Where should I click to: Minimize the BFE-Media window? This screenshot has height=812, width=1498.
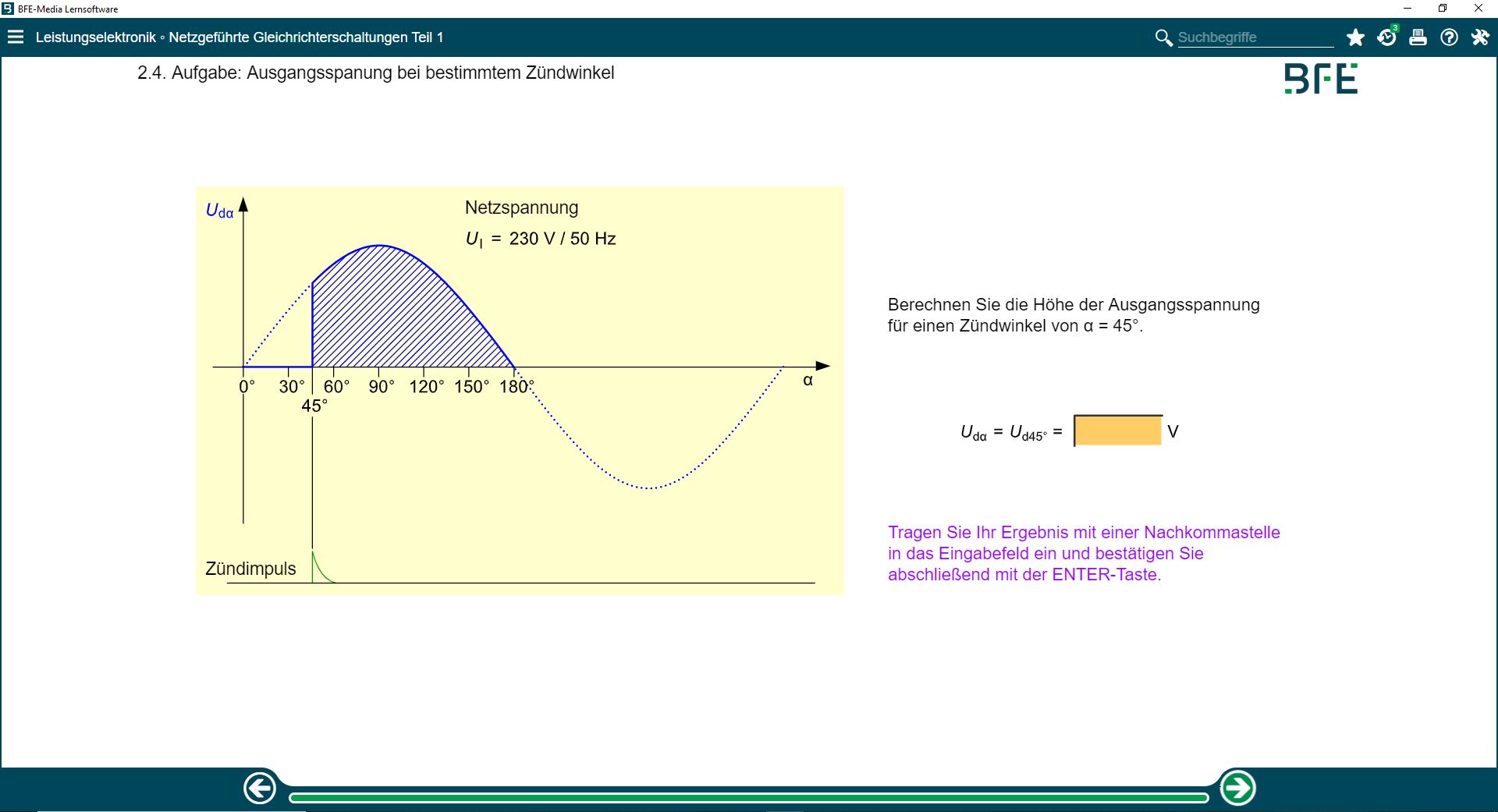tap(1407, 9)
